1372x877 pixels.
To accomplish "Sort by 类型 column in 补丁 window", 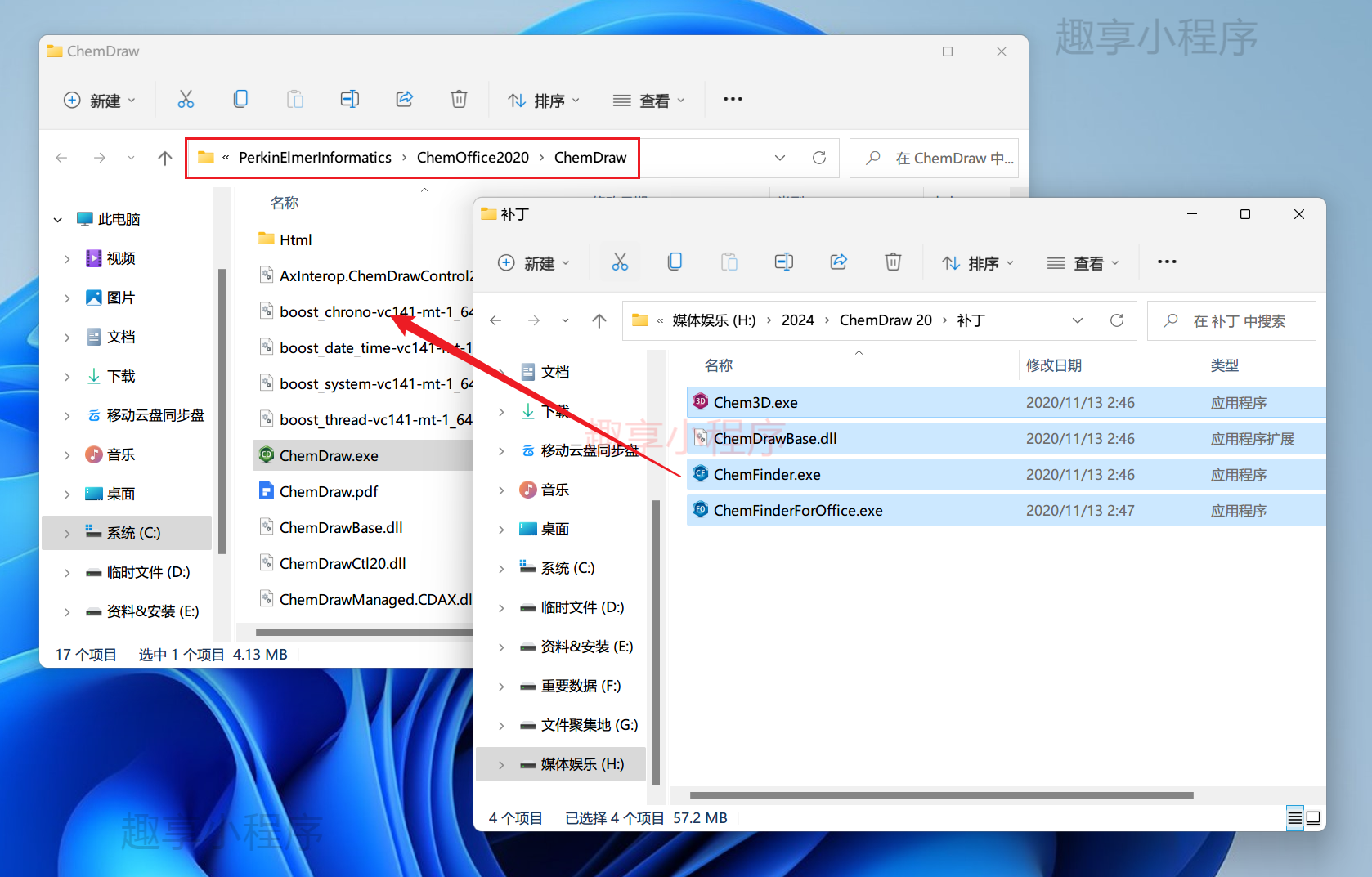I will tap(1225, 365).
